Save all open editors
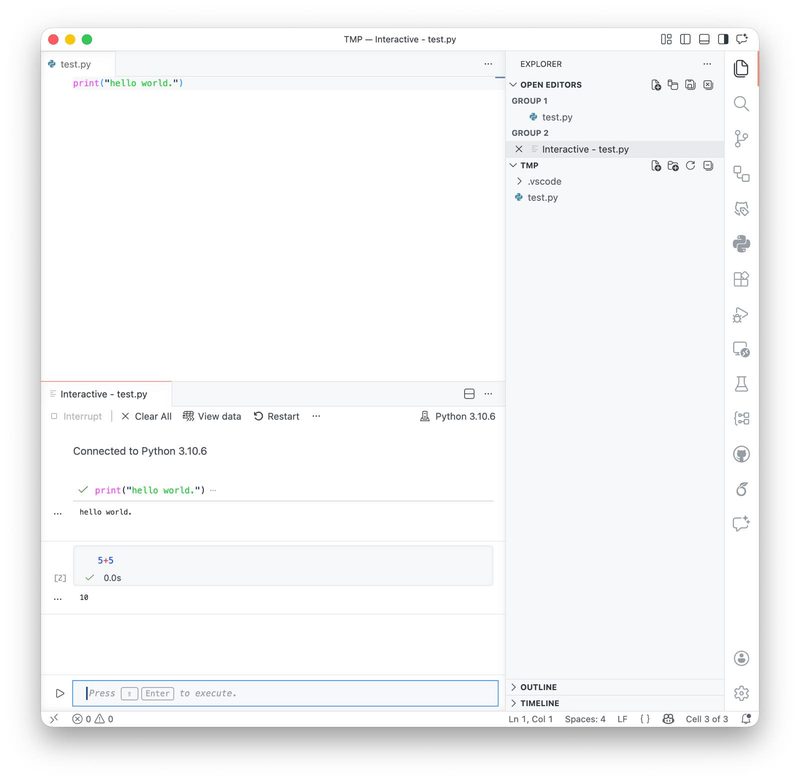The image size is (800, 781). [x=690, y=85]
